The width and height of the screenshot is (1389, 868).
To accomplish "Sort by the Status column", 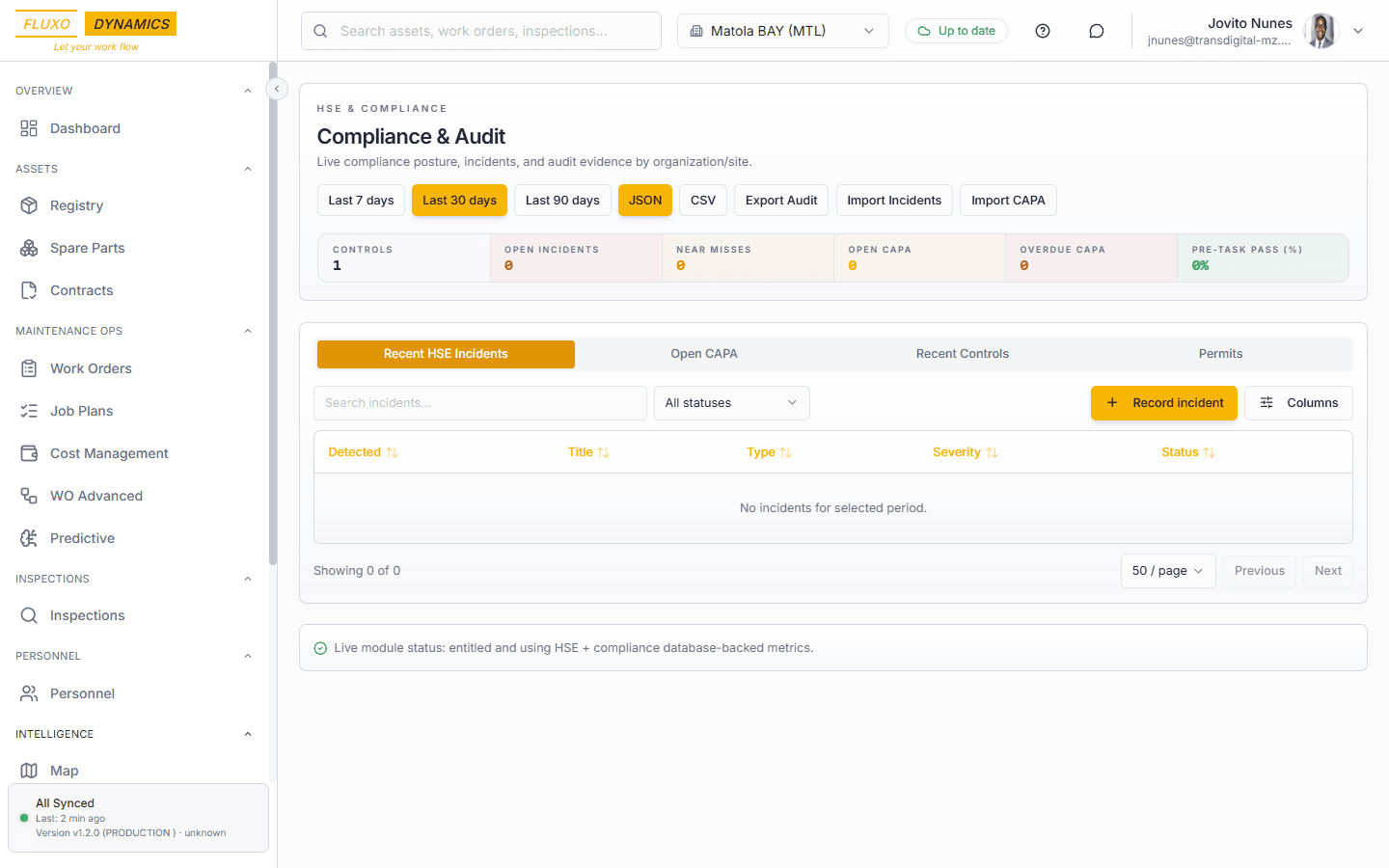I will (x=1188, y=452).
